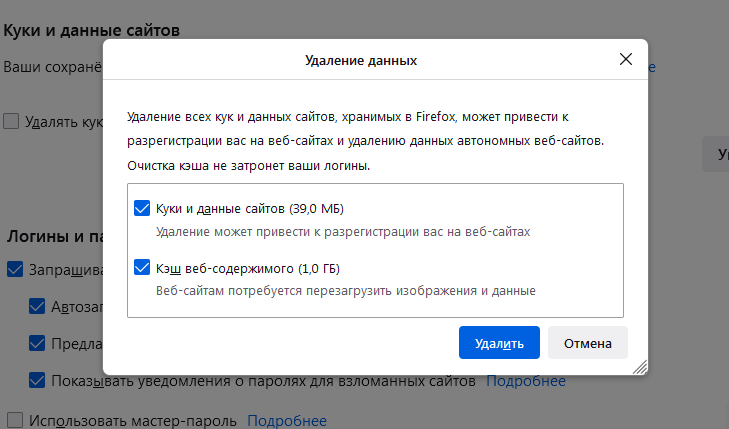Enable Использовать мастер-пароль checkbox
Image resolution: width=729 pixels, height=429 pixels.
[15, 420]
